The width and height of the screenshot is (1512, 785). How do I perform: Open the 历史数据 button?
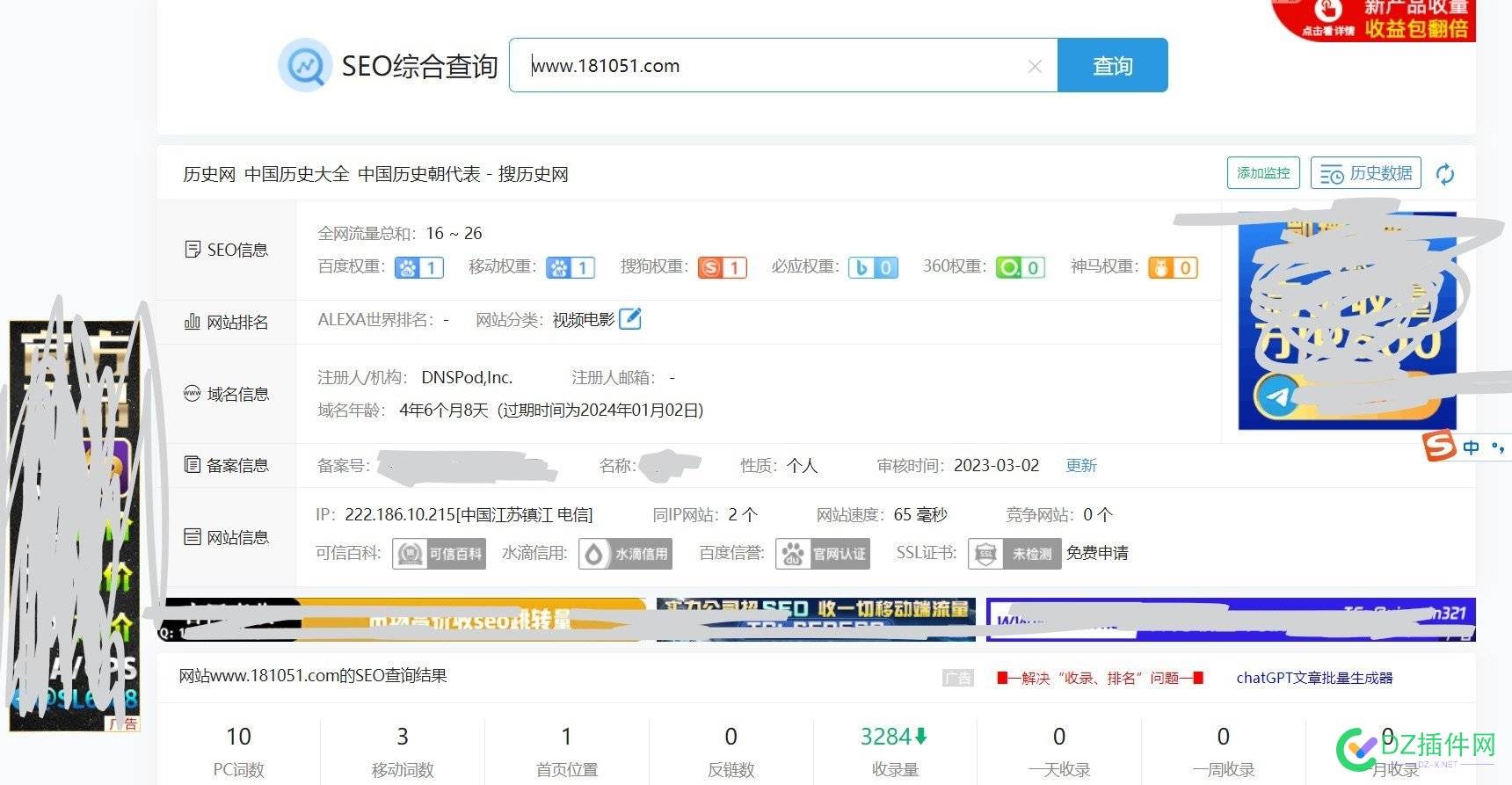[1365, 173]
